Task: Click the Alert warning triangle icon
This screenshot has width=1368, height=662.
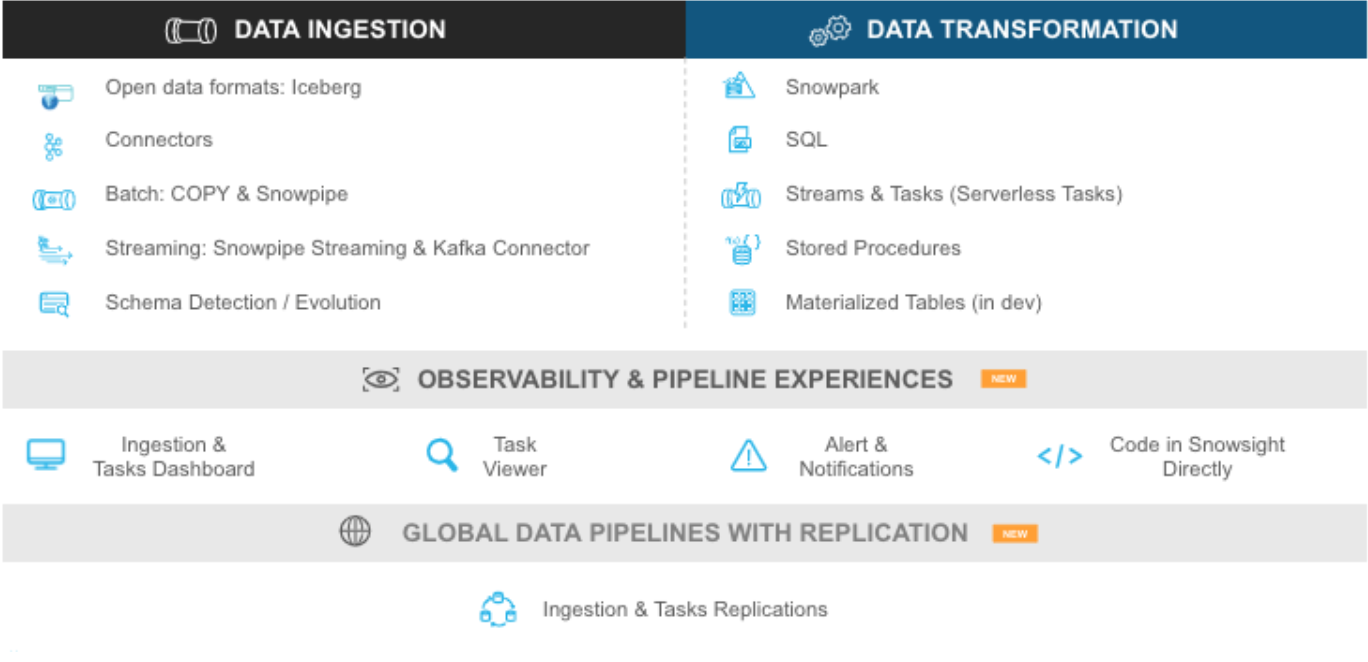Action: 748,456
